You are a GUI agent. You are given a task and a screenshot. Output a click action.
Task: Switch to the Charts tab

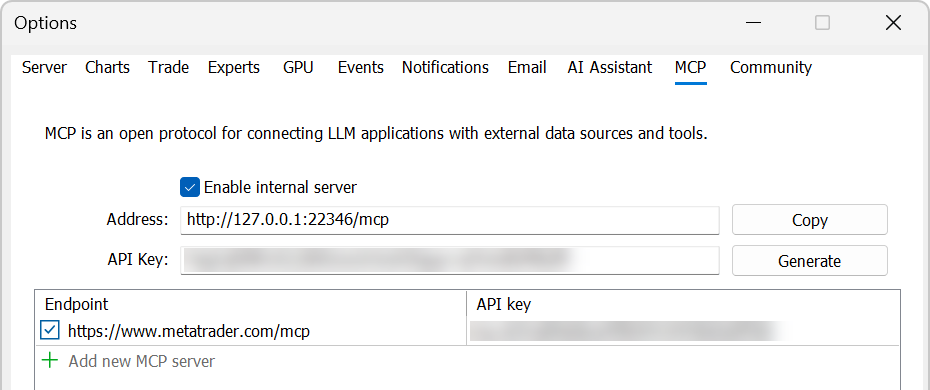(x=107, y=68)
